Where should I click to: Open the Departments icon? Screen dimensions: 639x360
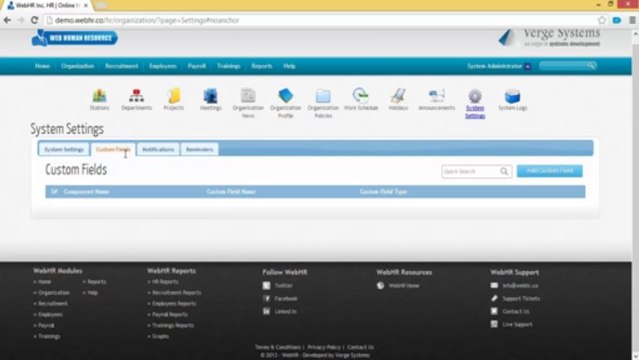click(x=137, y=96)
